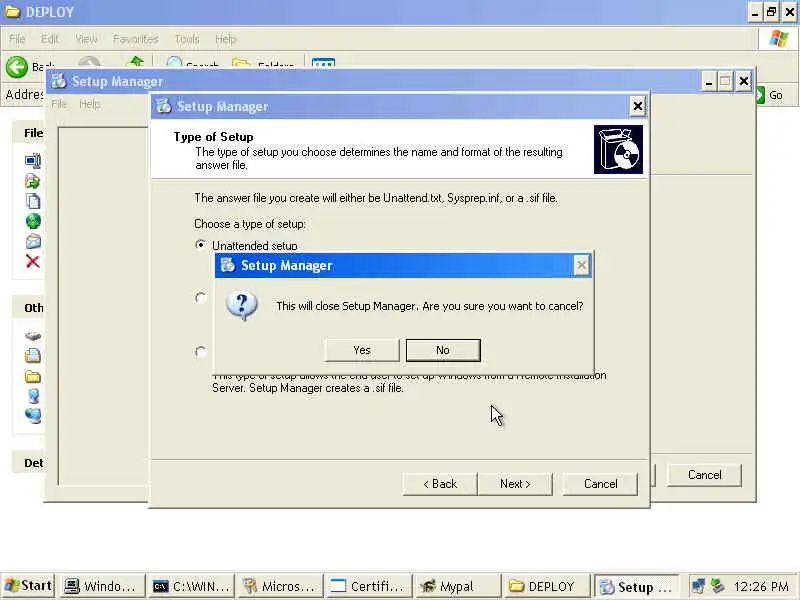The width and height of the screenshot is (800, 600).
Task: Click the software box and CD wizard image
Action: click(618, 149)
